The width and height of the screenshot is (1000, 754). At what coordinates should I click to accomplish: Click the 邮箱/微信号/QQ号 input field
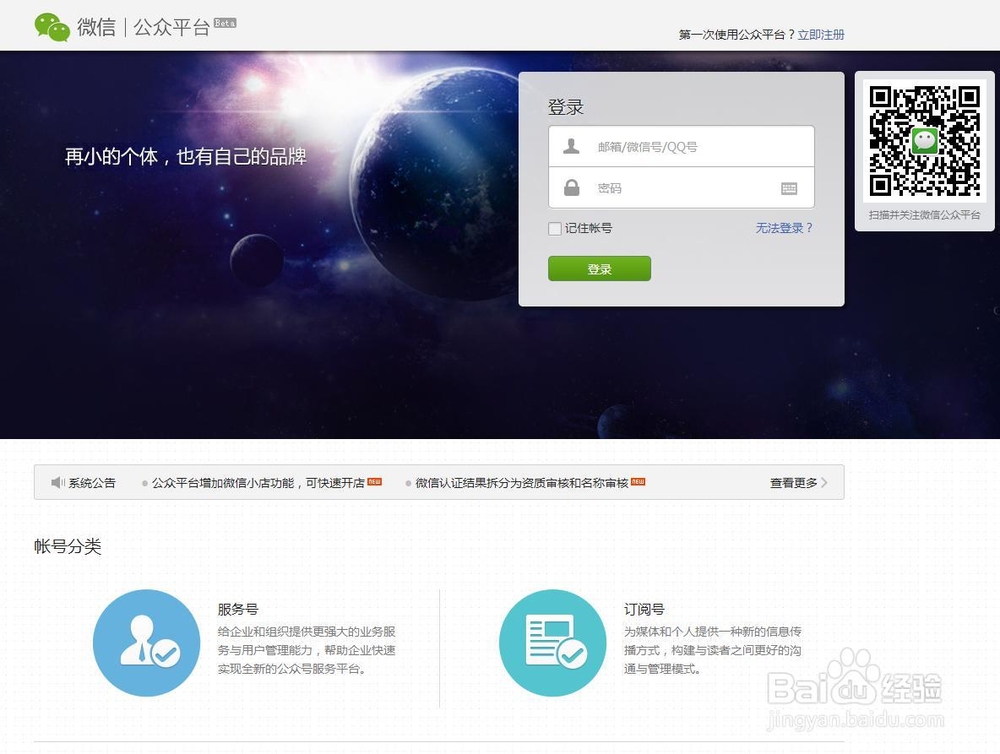click(681, 147)
